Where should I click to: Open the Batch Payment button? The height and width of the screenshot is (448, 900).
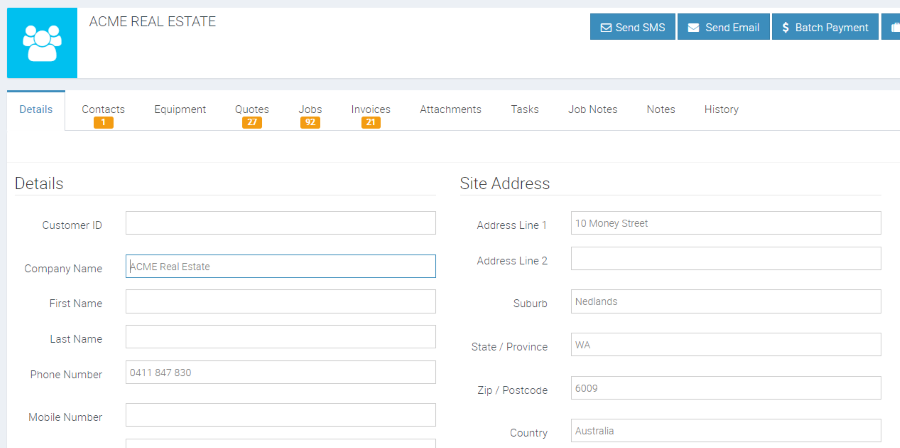pyautogui.click(x=825, y=27)
